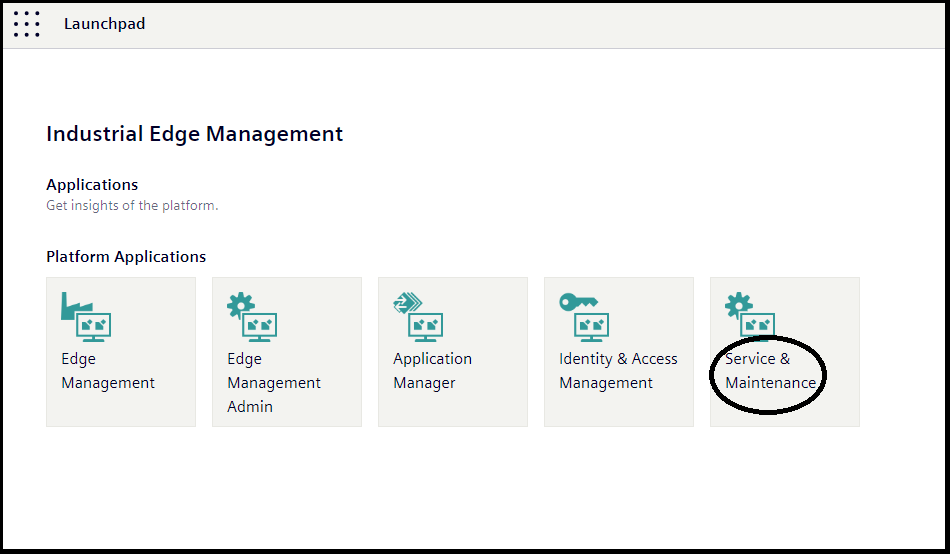Open the Service & Maintenance label
The width and height of the screenshot is (952, 555).
coord(770,371)
